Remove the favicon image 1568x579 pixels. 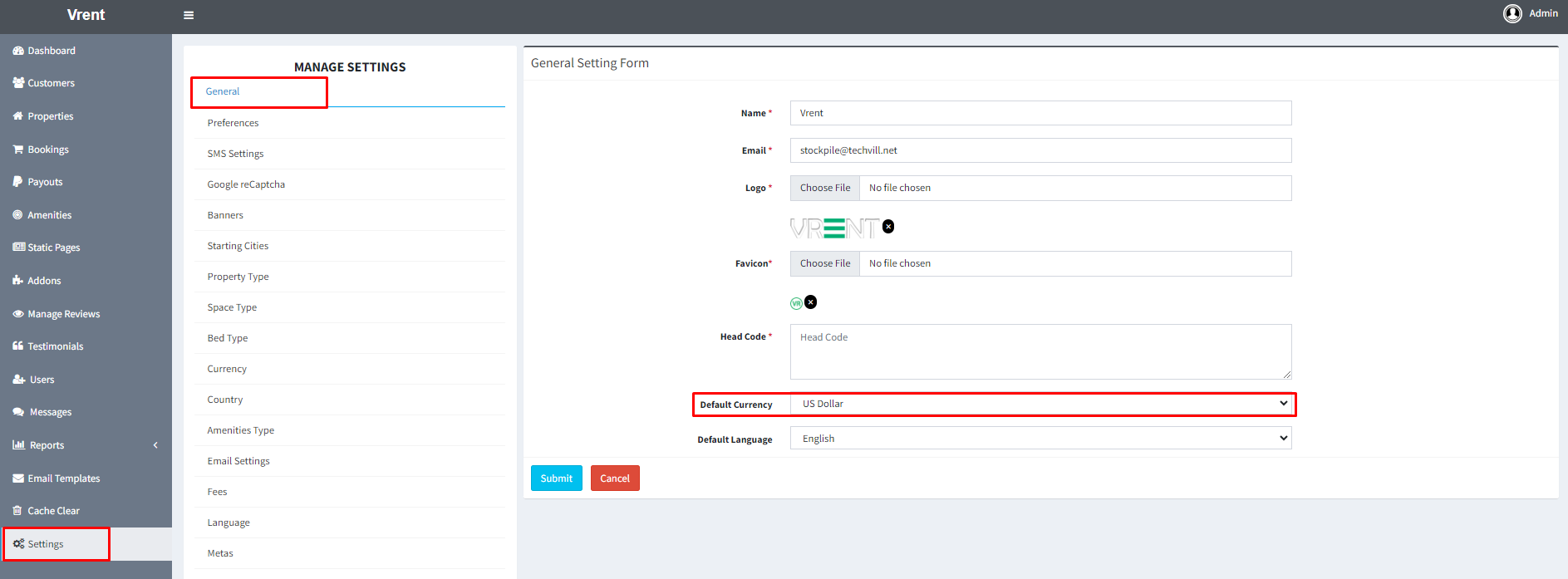811,302
